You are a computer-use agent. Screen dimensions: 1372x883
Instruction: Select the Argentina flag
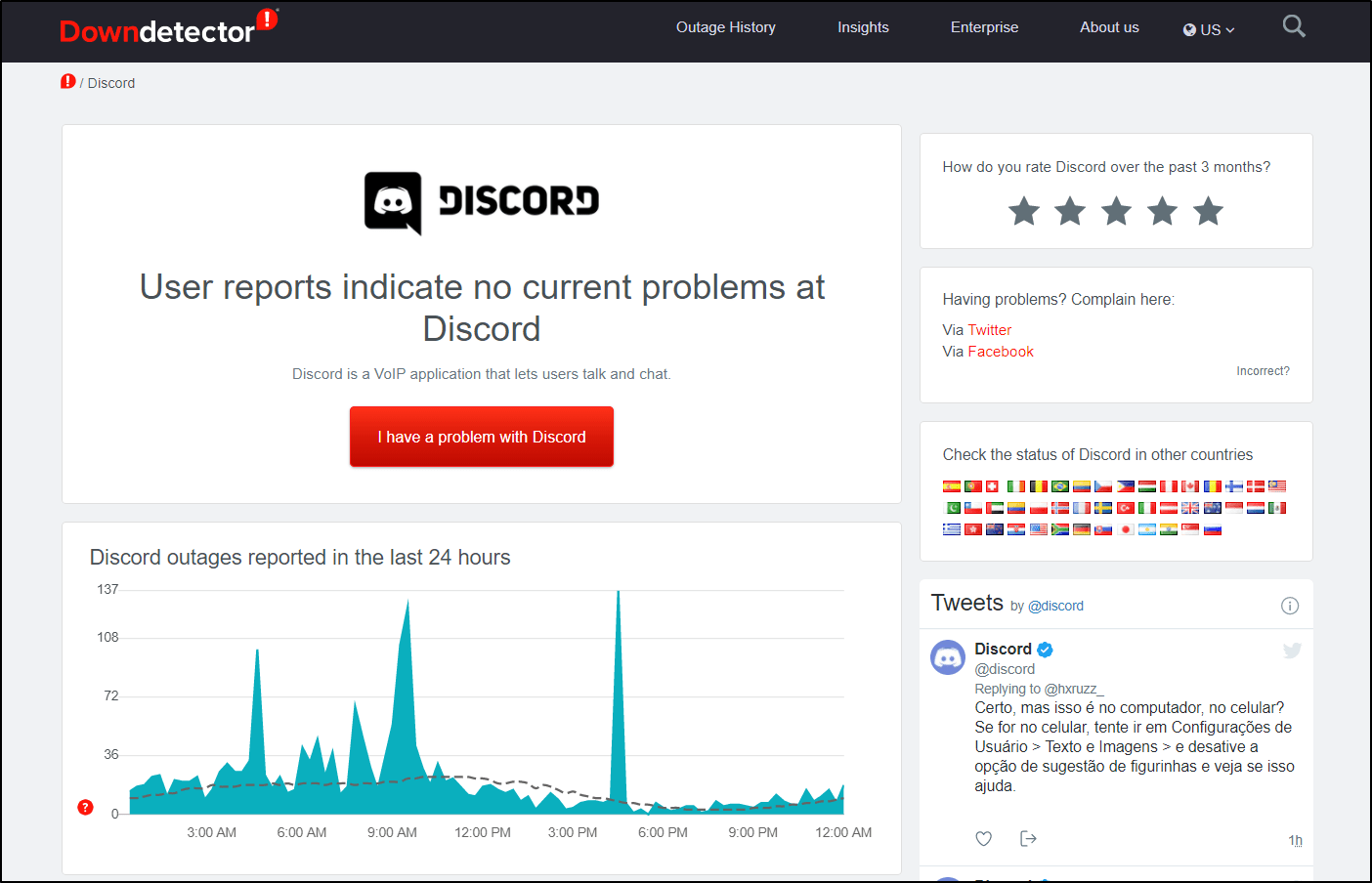(1147, 529)
